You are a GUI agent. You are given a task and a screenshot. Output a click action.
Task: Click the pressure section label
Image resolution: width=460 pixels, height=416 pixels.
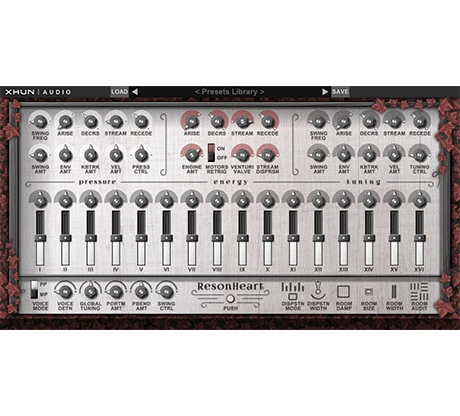coord(97,182)
